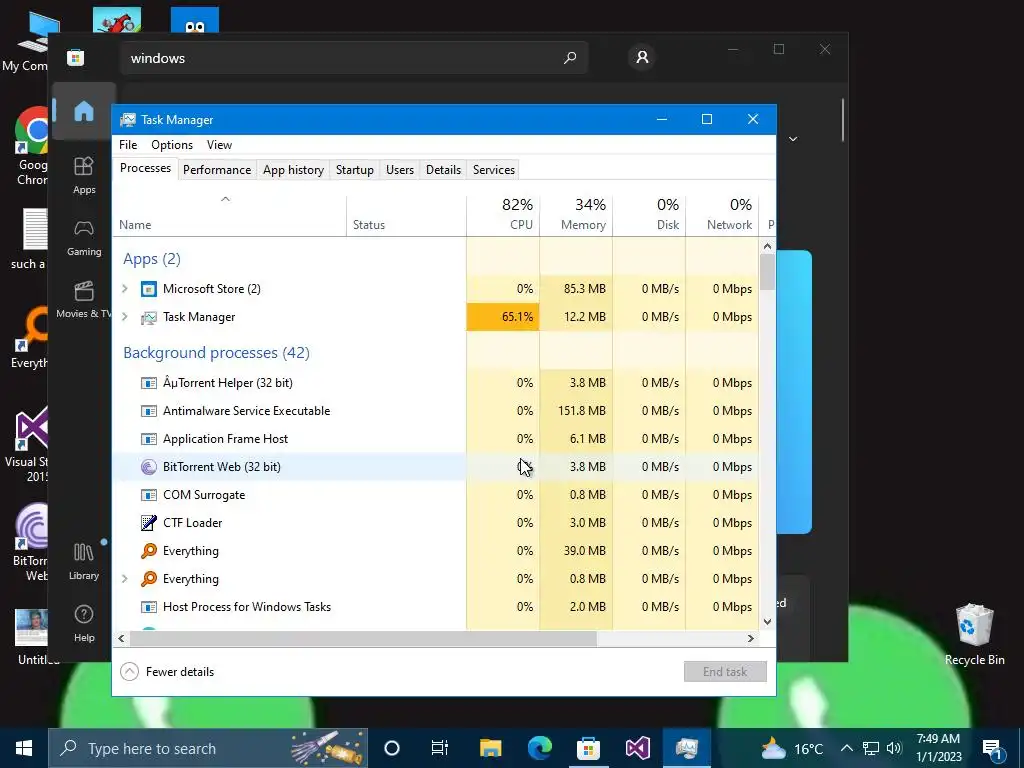Select the µTorrent Helper (32 bit) row

(436, 383)
